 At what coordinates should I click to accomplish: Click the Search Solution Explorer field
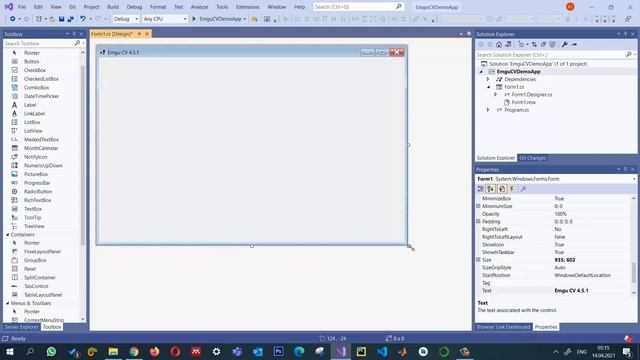tap(551, 55)
